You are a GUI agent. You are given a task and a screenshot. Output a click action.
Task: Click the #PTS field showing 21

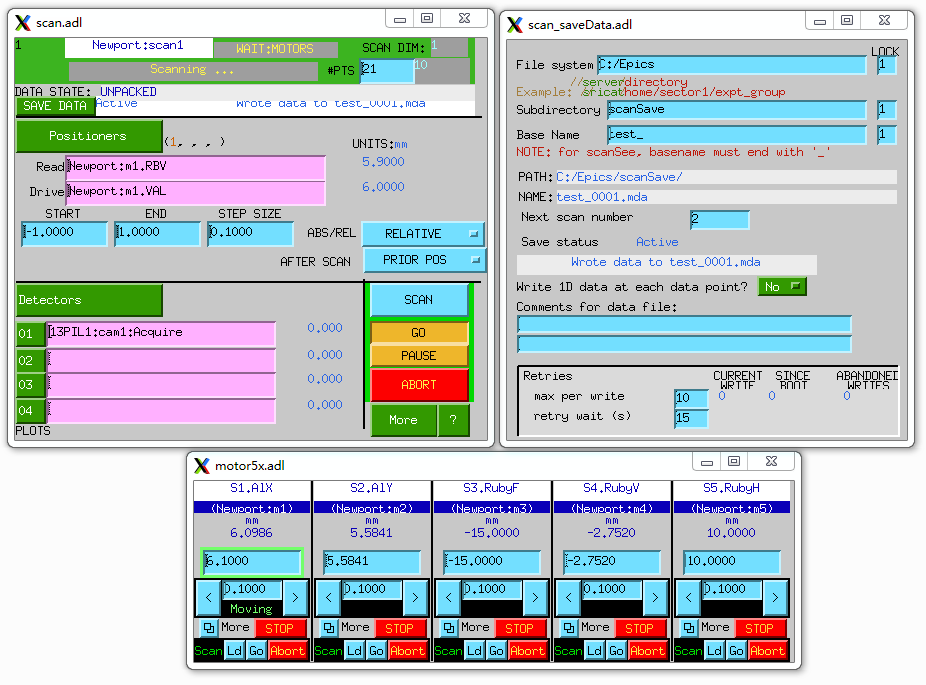pos(387,70)
